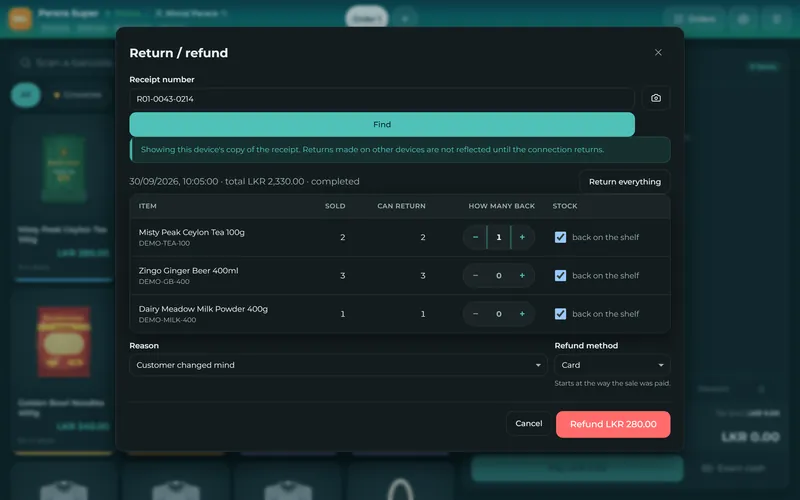This screenshot has height=500, width=800.
Task: Uncheck back on the shelf for Dairy Meadow Milk
Action: coord(560,314)
